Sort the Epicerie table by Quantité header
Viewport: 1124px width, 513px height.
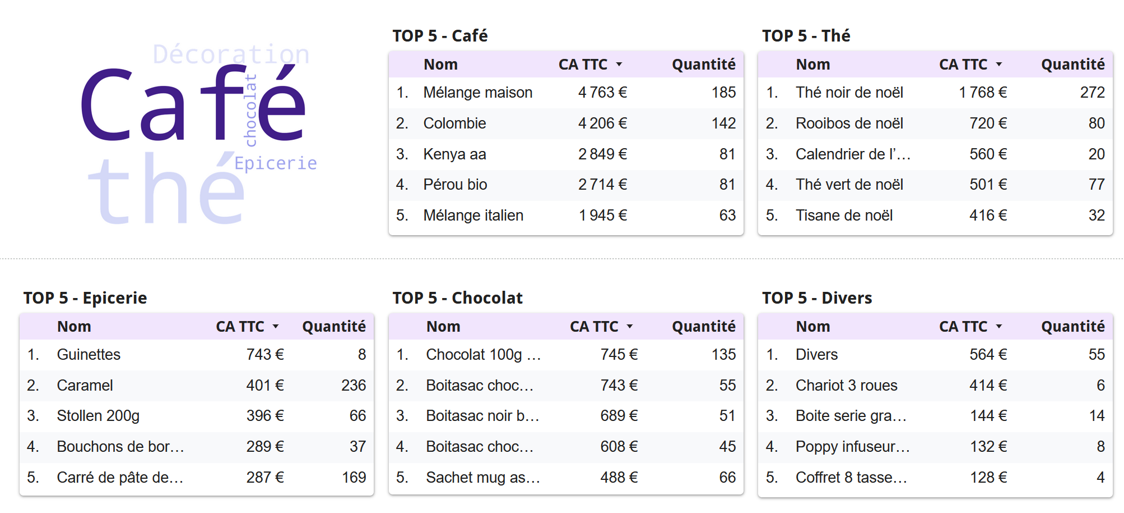coord(334,327)
